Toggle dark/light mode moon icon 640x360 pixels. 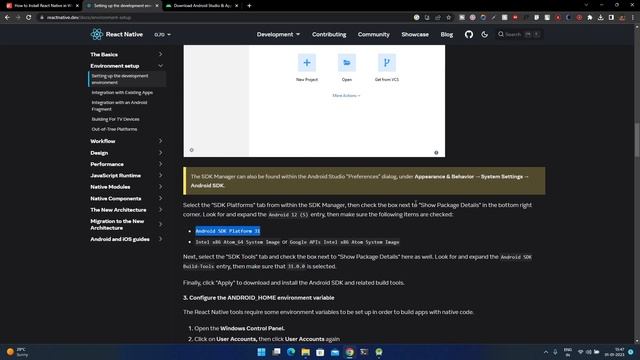tap(484, 35)
